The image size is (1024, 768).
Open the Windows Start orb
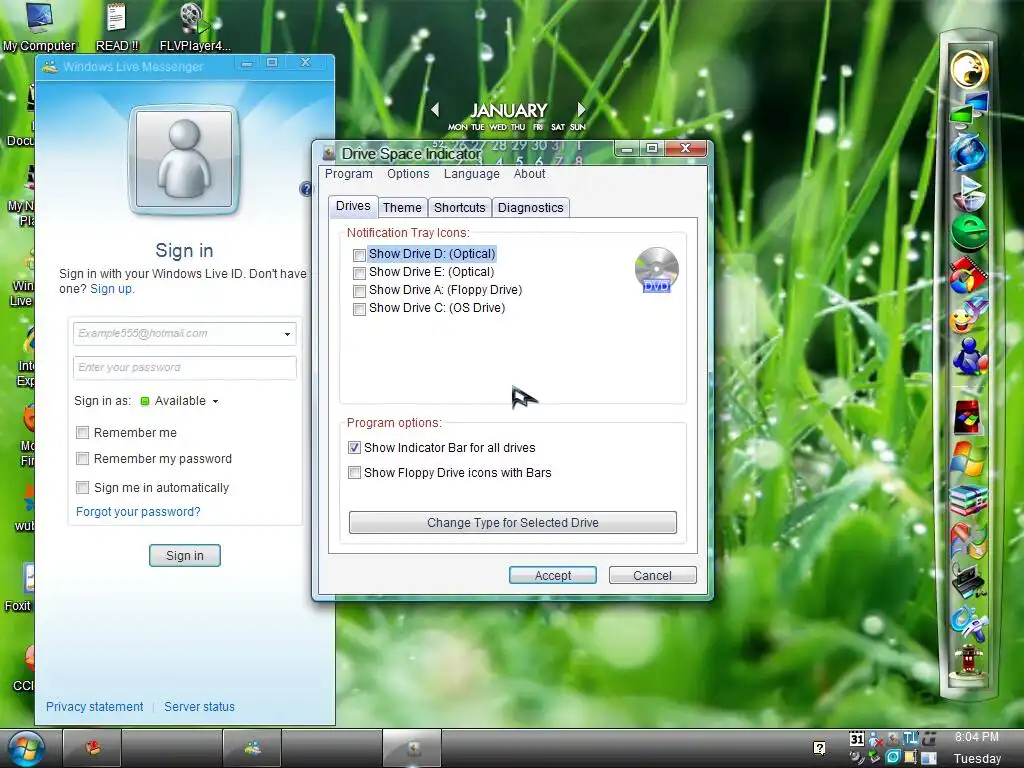pos(26,748)
